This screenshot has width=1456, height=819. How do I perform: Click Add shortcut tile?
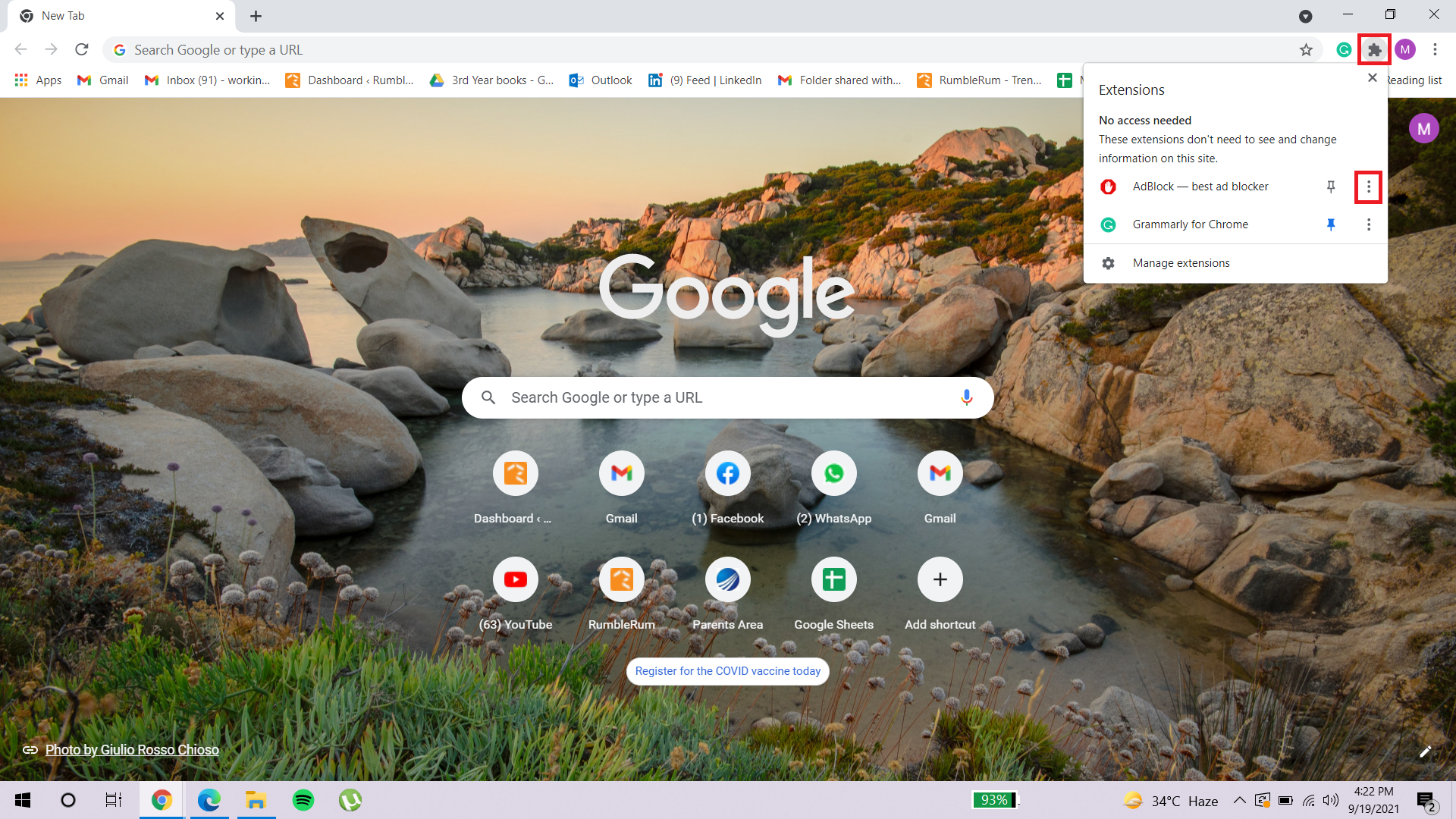click(x=940, y=592)
